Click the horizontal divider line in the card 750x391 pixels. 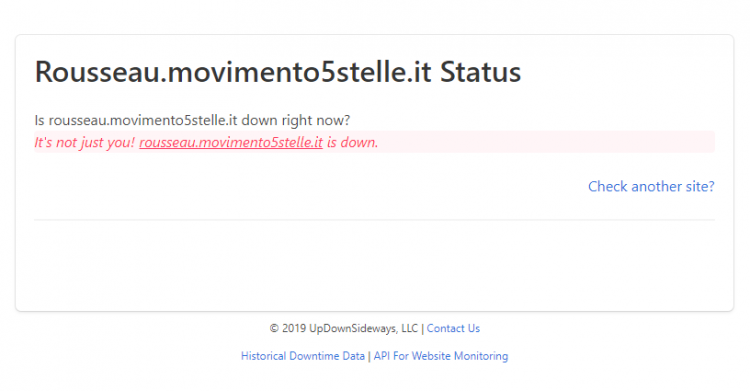375,220
